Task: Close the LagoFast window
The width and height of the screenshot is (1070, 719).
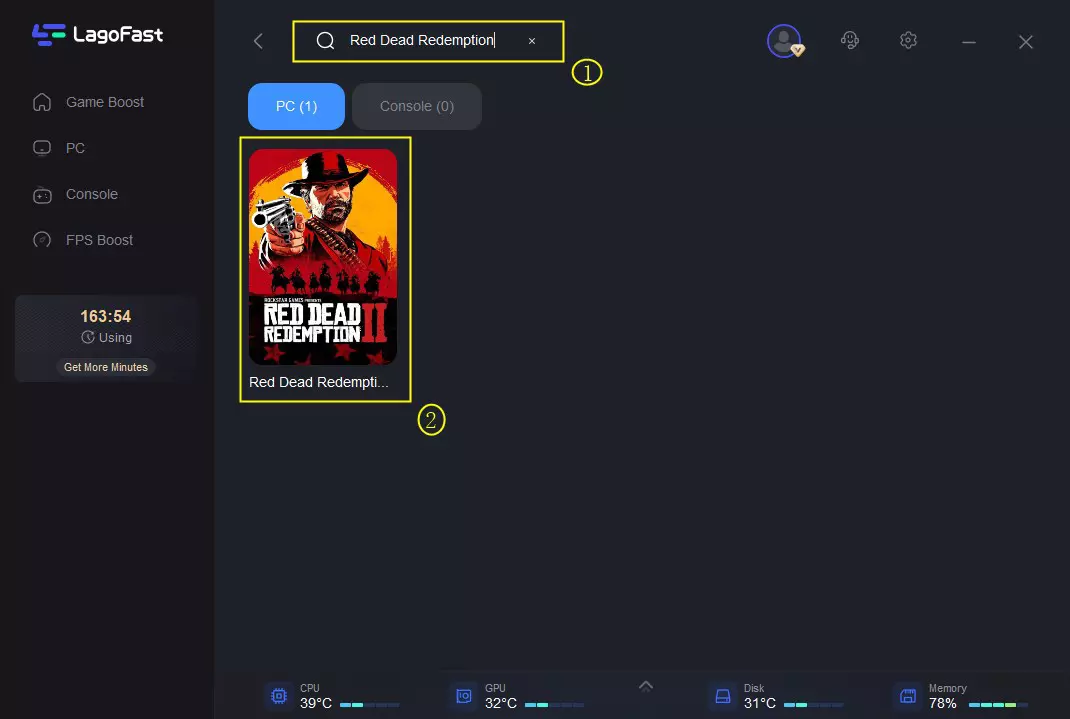Action: pyautogui.click(x=1026, y=42)
